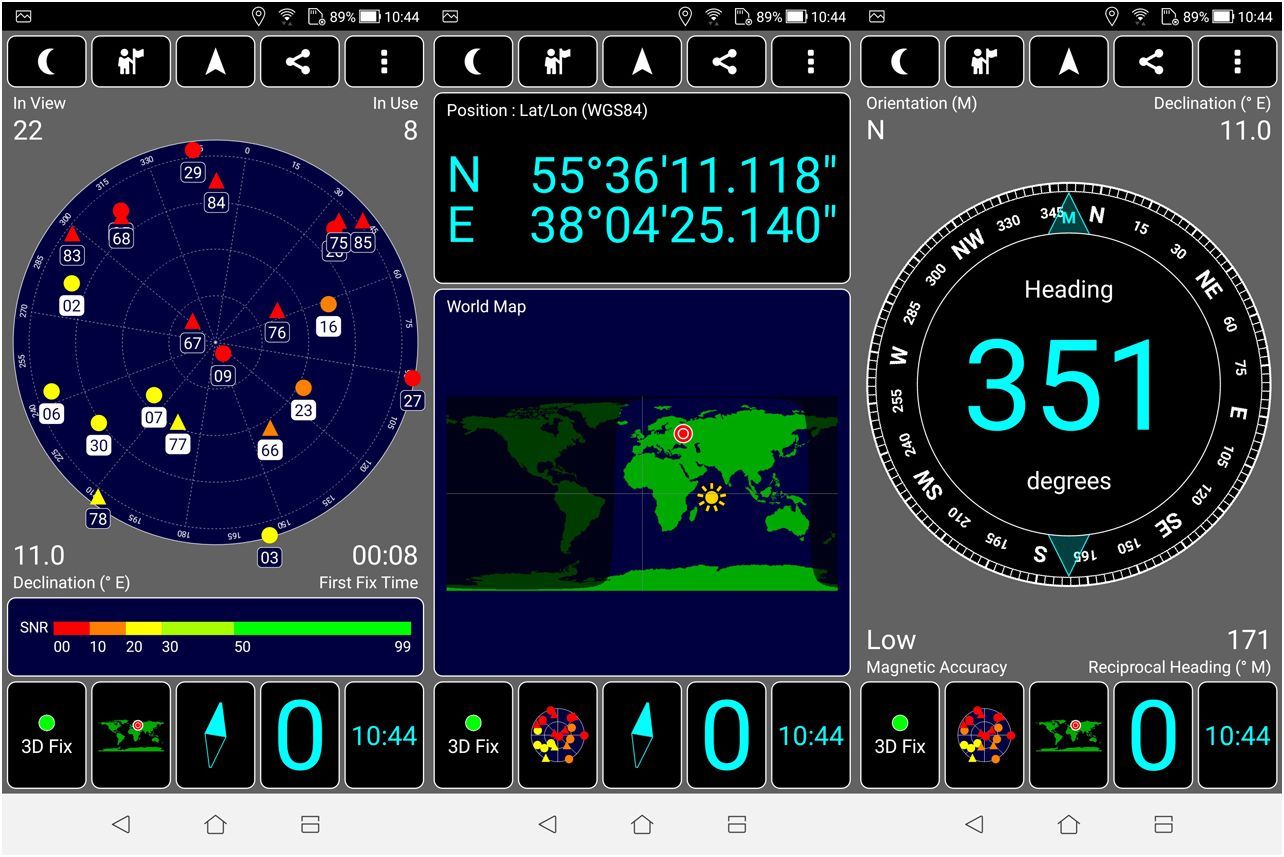Open waypoint flag icon on satellite screen

point(131,62)
